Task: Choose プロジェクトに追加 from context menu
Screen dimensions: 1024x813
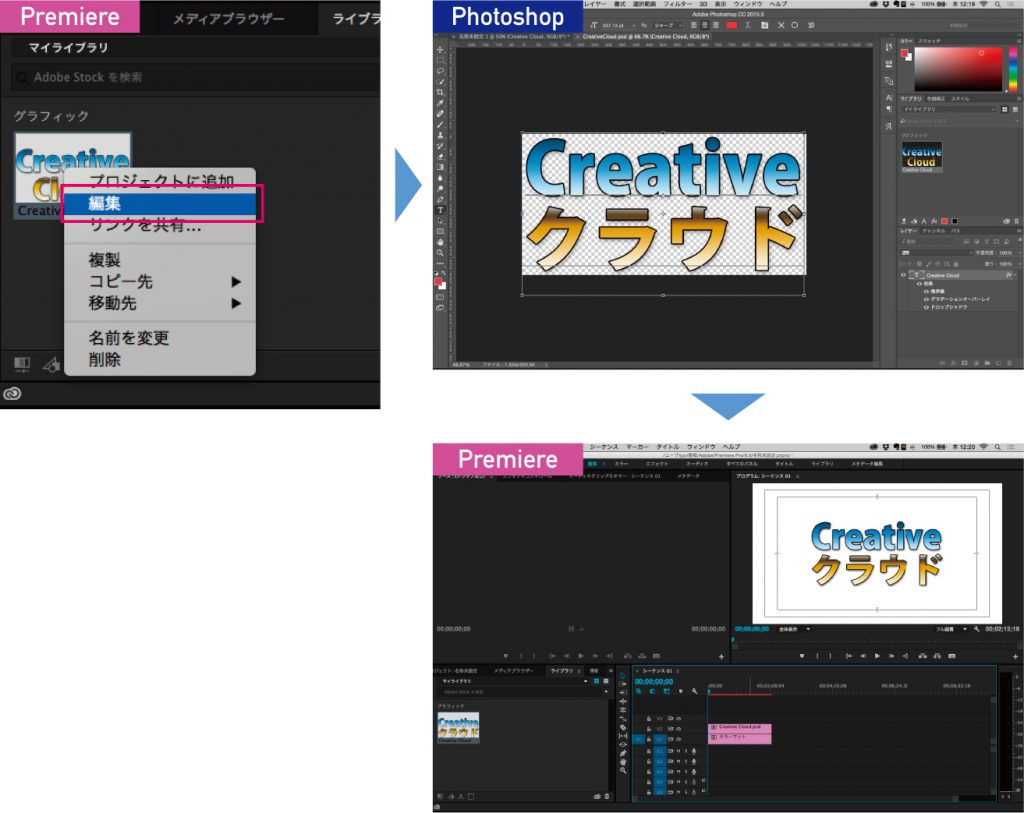Action: [x=160, y=181]
